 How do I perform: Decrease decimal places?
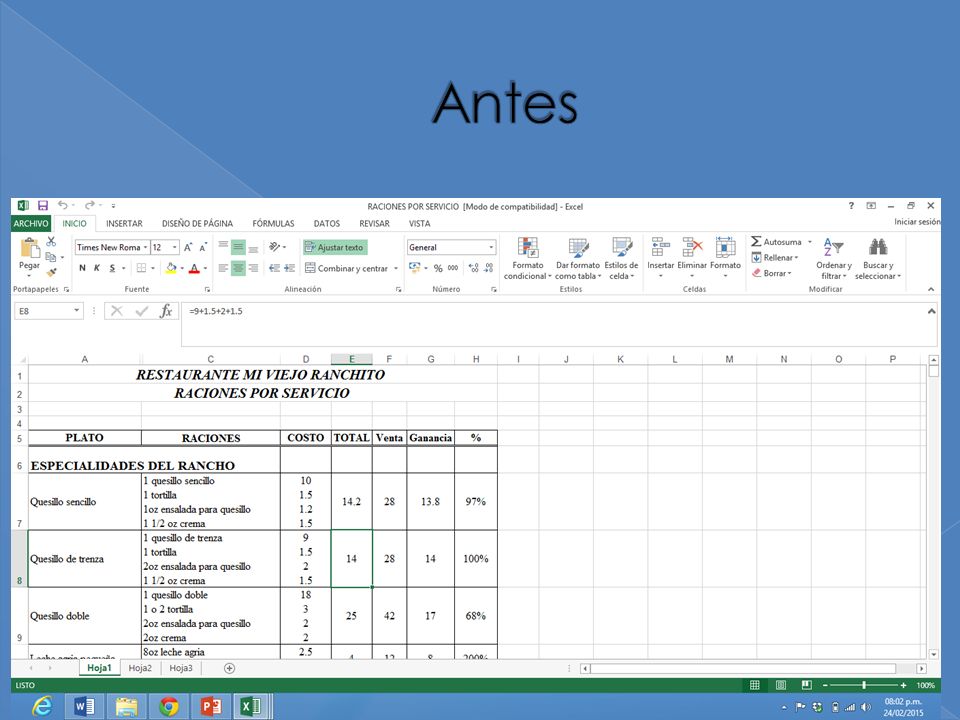click(x=489, y=268)
